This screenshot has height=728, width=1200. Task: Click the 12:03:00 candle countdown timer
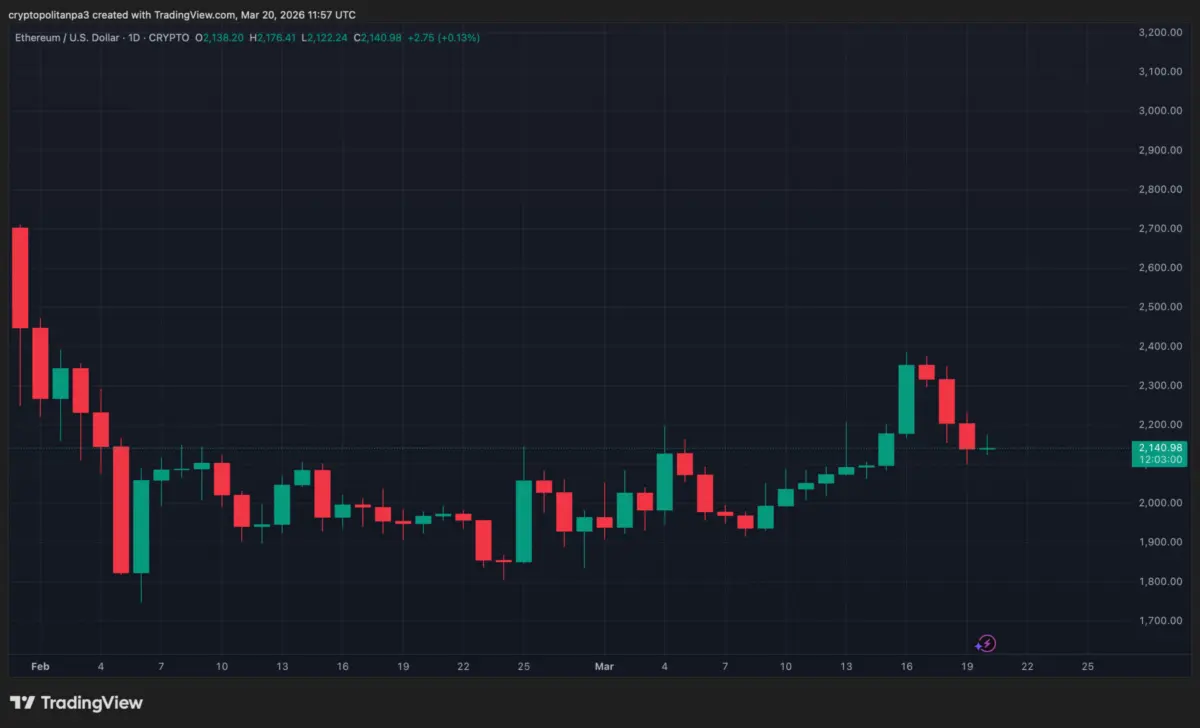[1159, 459]
